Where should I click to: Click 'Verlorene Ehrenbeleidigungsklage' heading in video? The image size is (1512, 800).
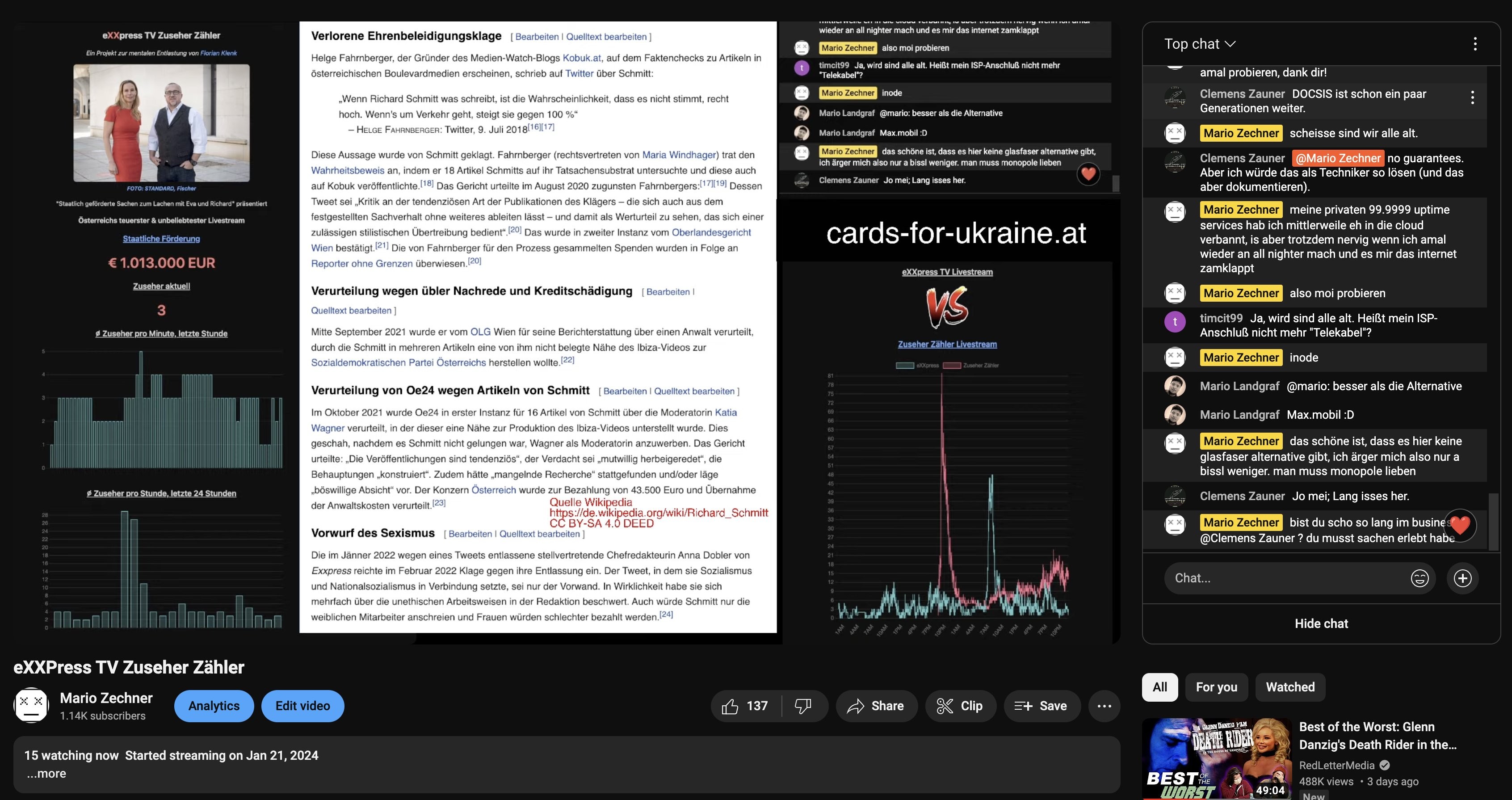(x=406, y=36)
